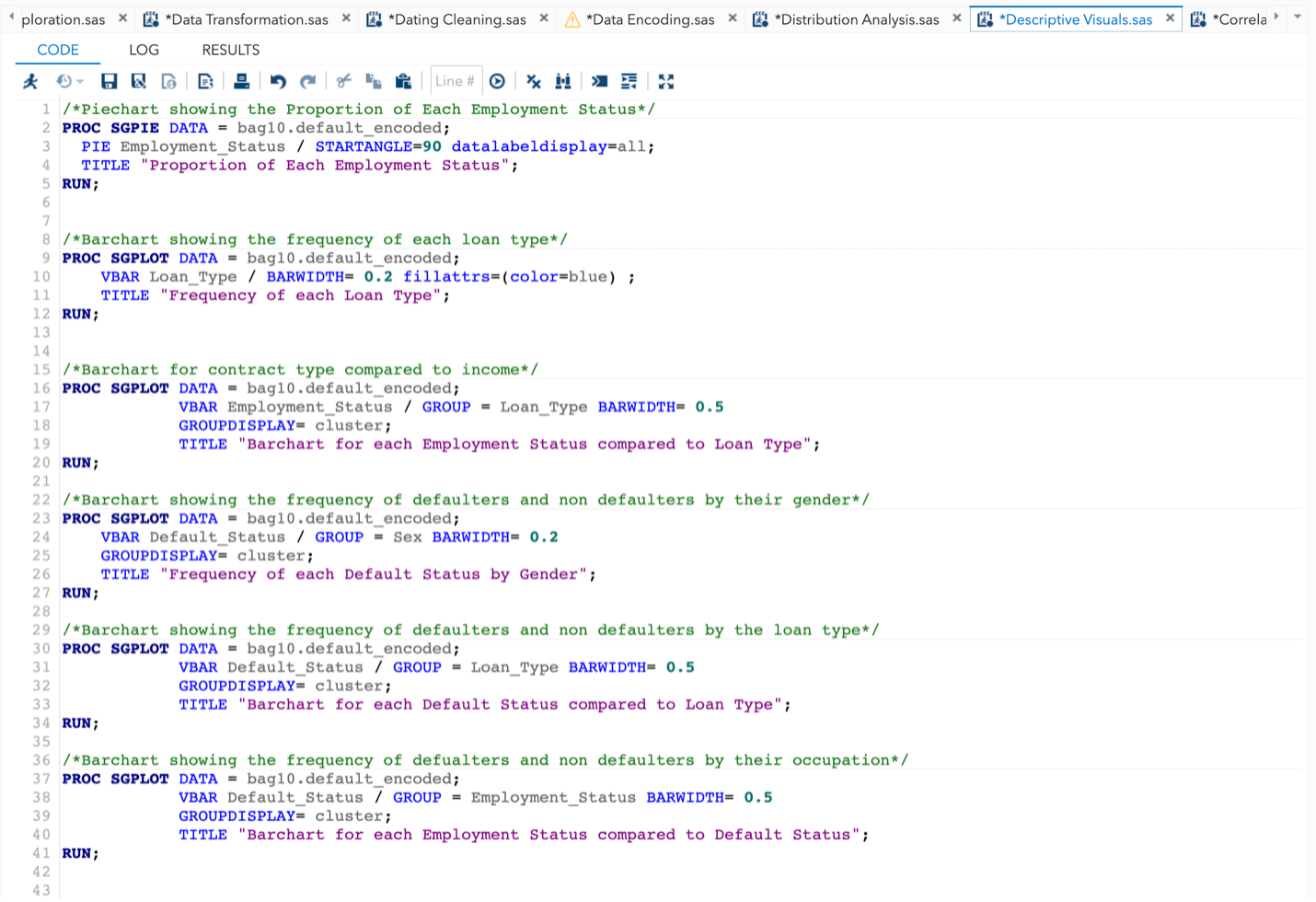Click 'STARTANGLE=90' in the PIE statement

(378, 146)
